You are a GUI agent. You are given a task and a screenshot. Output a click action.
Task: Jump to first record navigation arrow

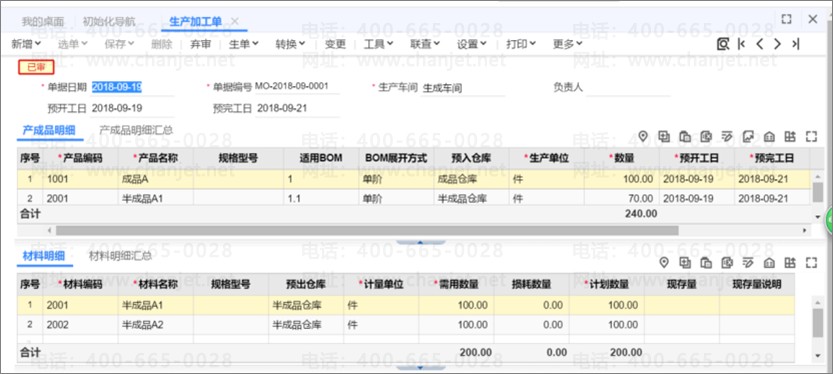pyautogui.click(x=741, y=44)
